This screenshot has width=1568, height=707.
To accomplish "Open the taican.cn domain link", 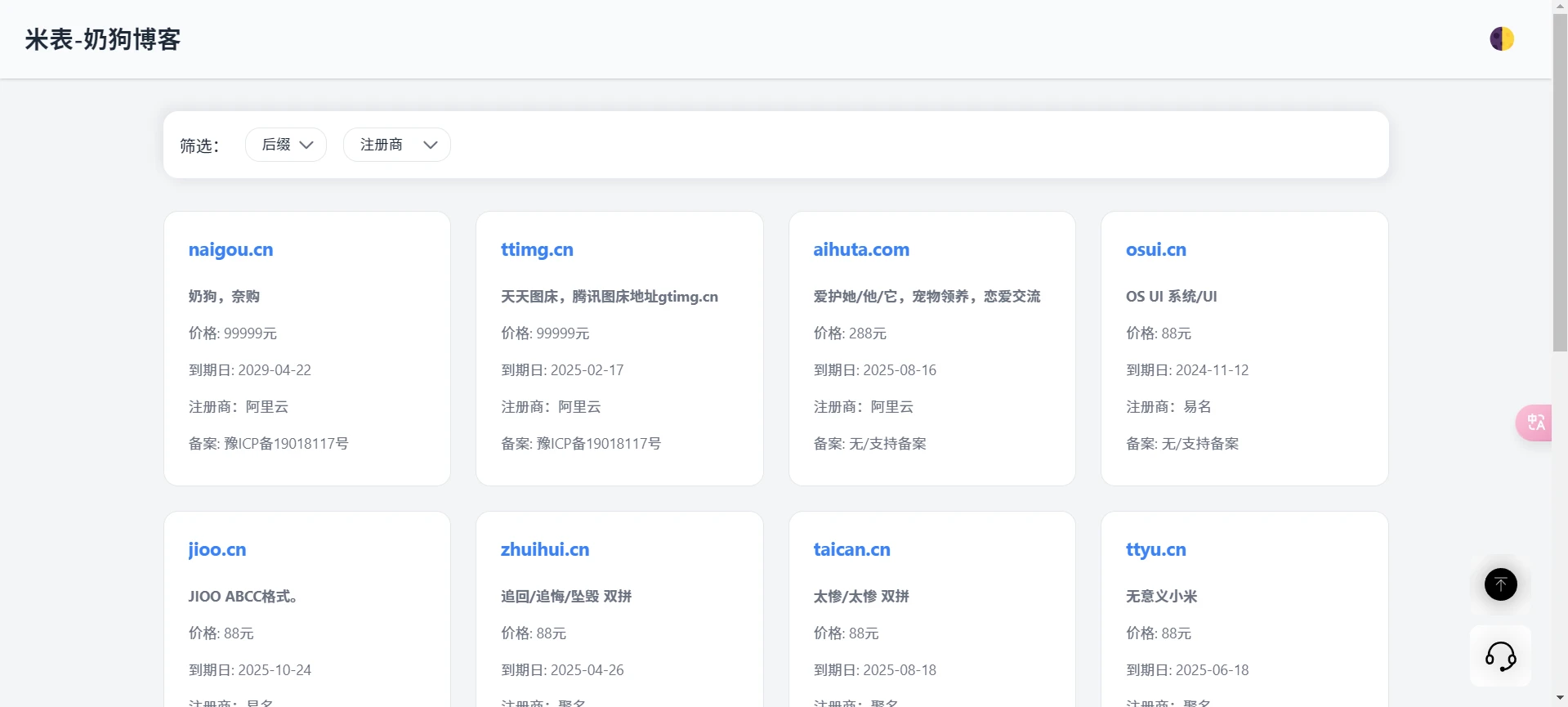I will [851, 550].
